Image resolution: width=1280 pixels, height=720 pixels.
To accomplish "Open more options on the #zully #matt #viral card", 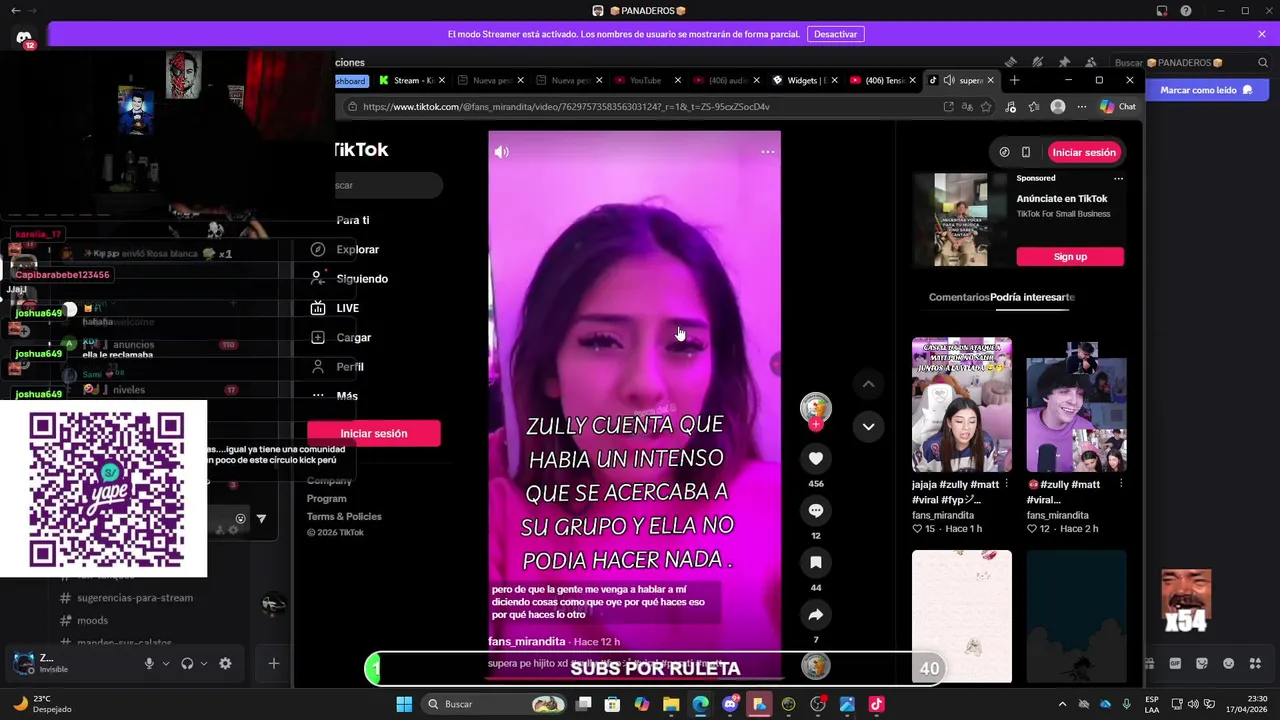I will coord(1120,484).
